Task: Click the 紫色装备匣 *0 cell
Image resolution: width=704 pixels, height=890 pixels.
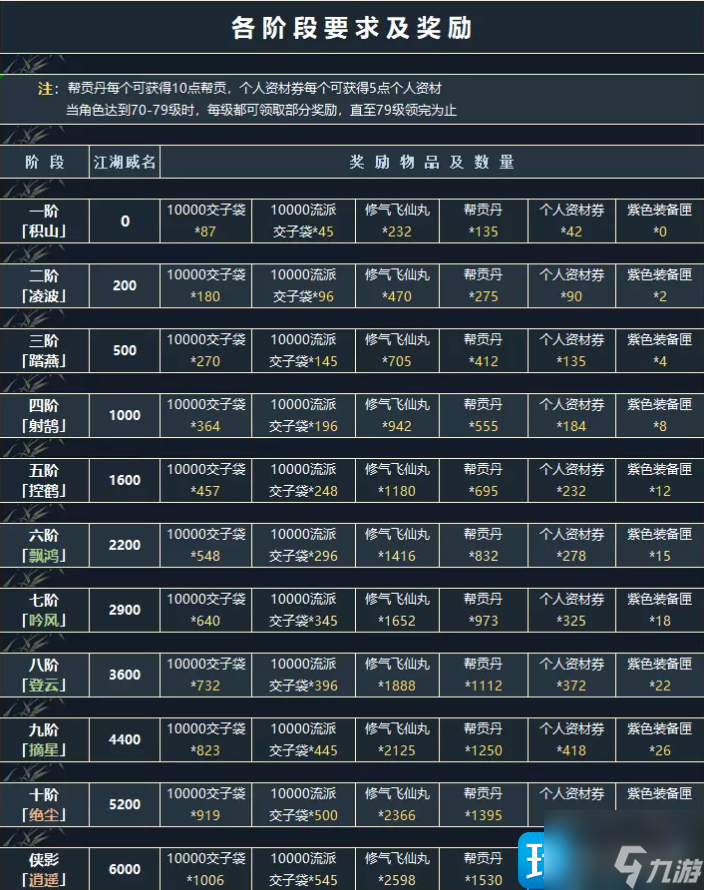Action: (x=660, y=221)
